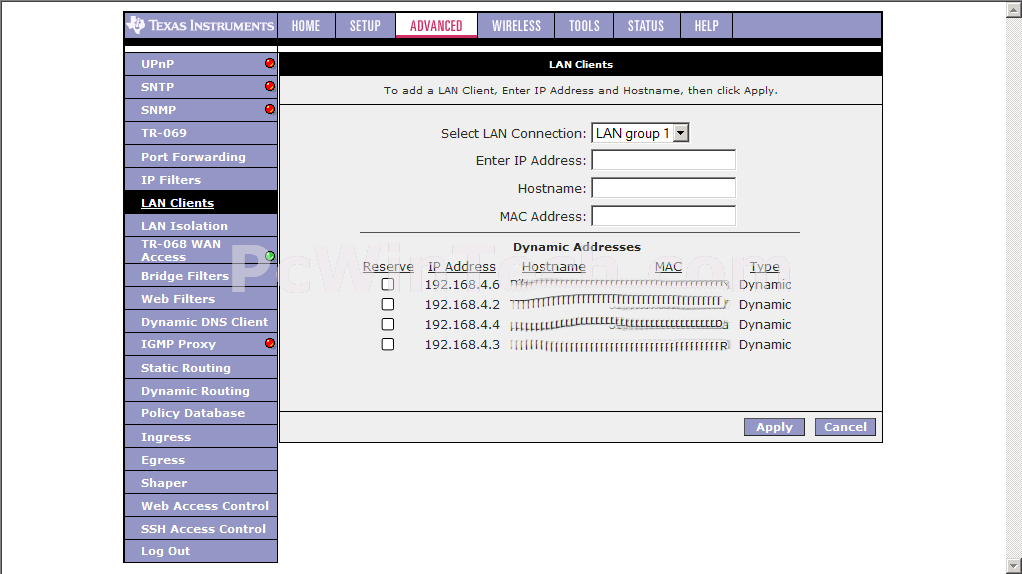
Task: Focus the Enter IP Address field
Action: tap(664, 160)
